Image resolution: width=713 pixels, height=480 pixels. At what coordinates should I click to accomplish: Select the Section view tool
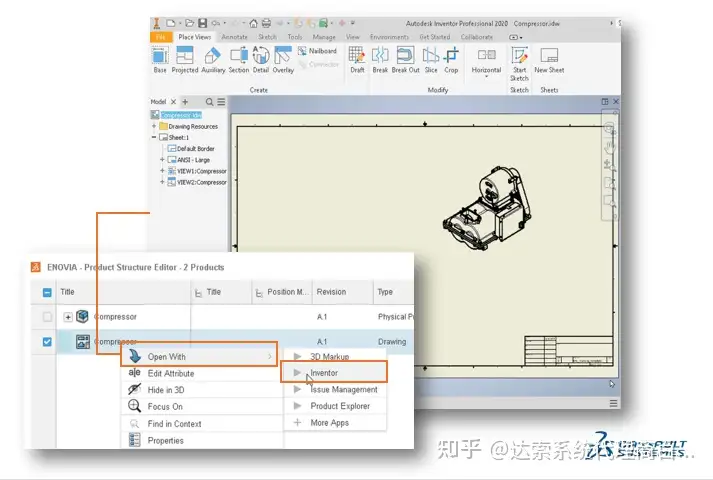239,60
